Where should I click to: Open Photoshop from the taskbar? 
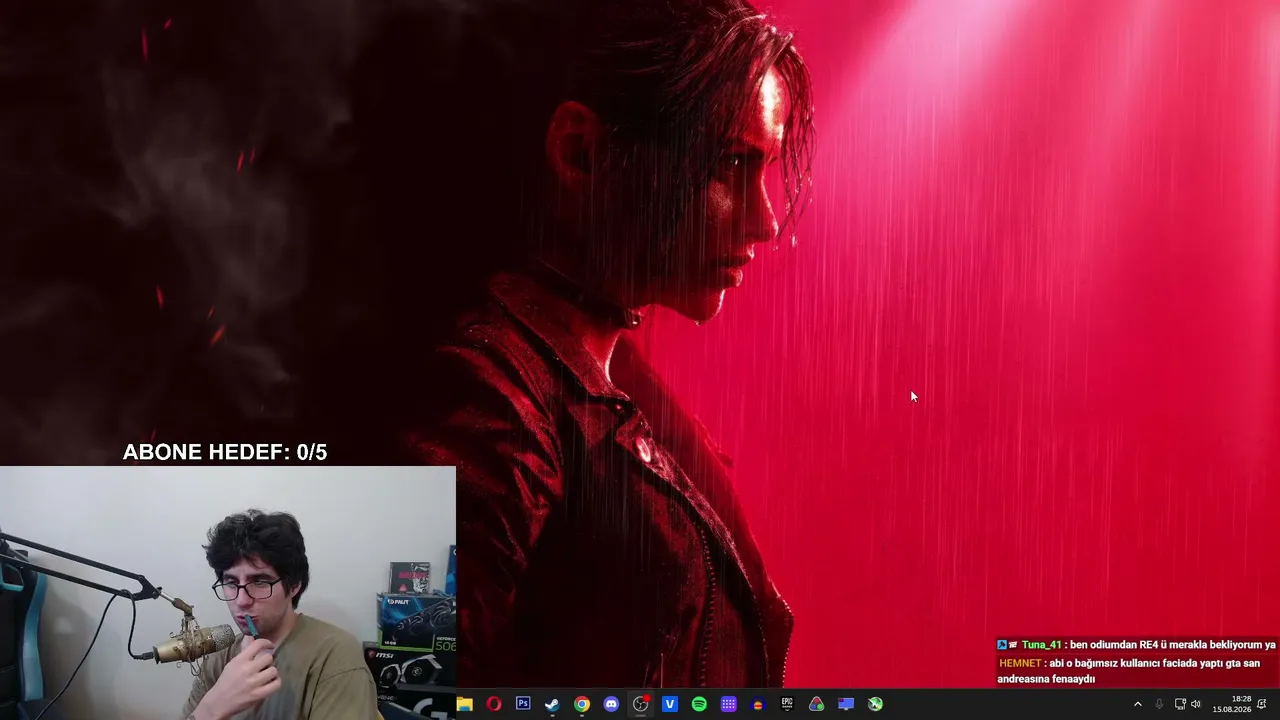point(523,704)
